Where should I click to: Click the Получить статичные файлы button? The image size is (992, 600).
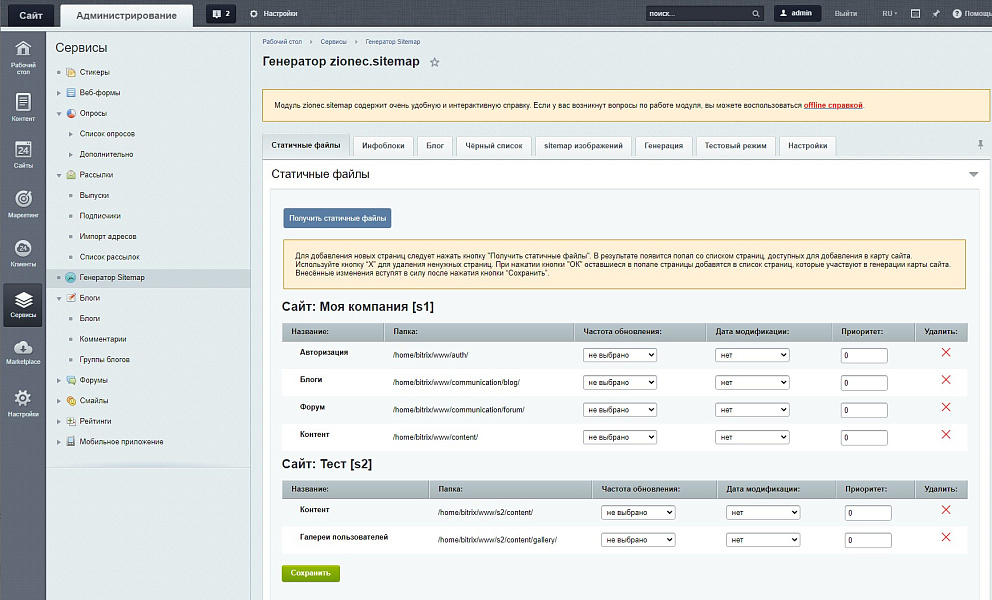[337, 218]
